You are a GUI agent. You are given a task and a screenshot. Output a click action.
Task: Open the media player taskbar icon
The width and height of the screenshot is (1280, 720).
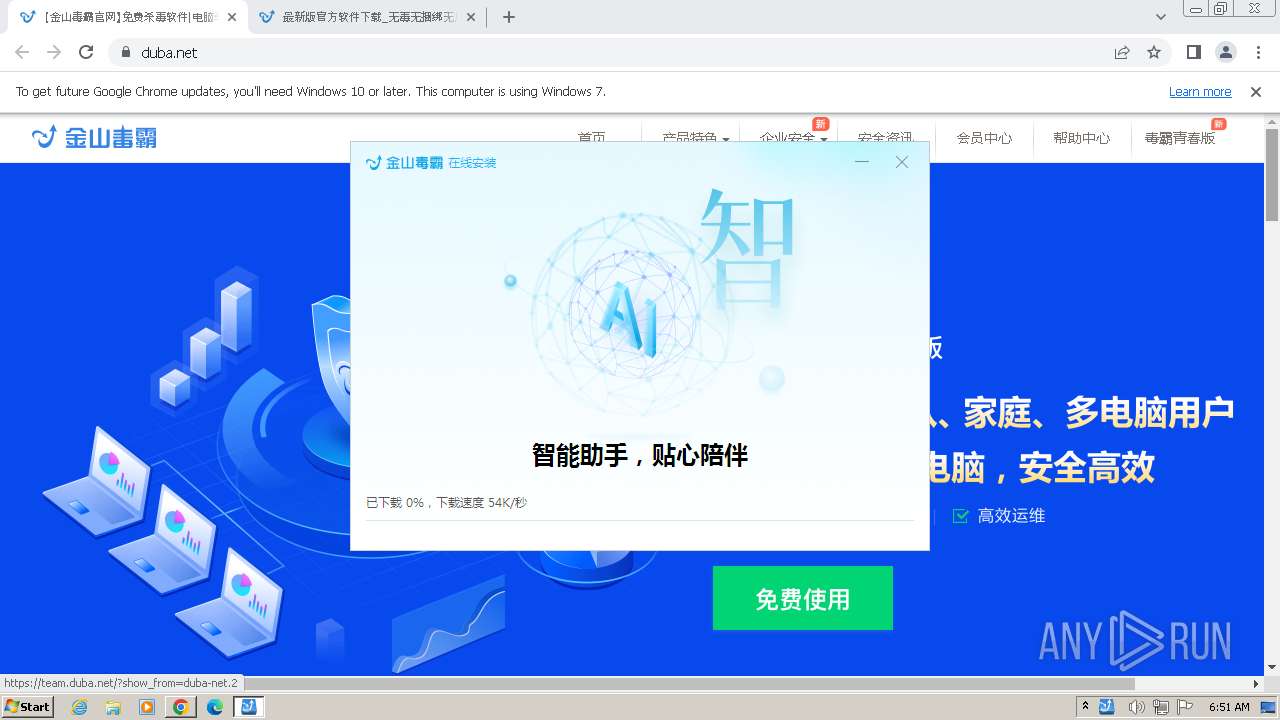[x=147, y=706]
